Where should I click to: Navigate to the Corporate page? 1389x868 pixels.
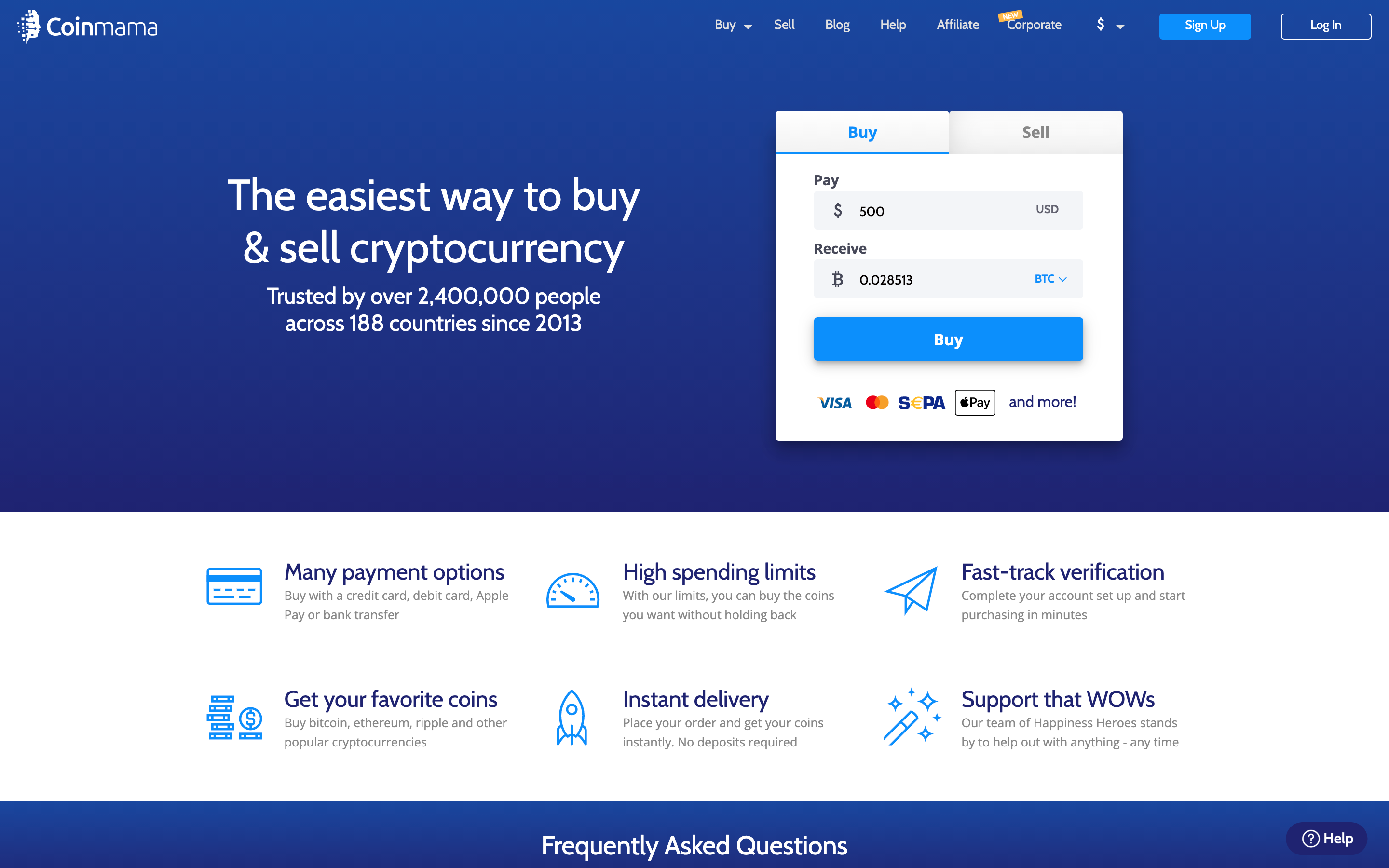[x=1034, y=25]
